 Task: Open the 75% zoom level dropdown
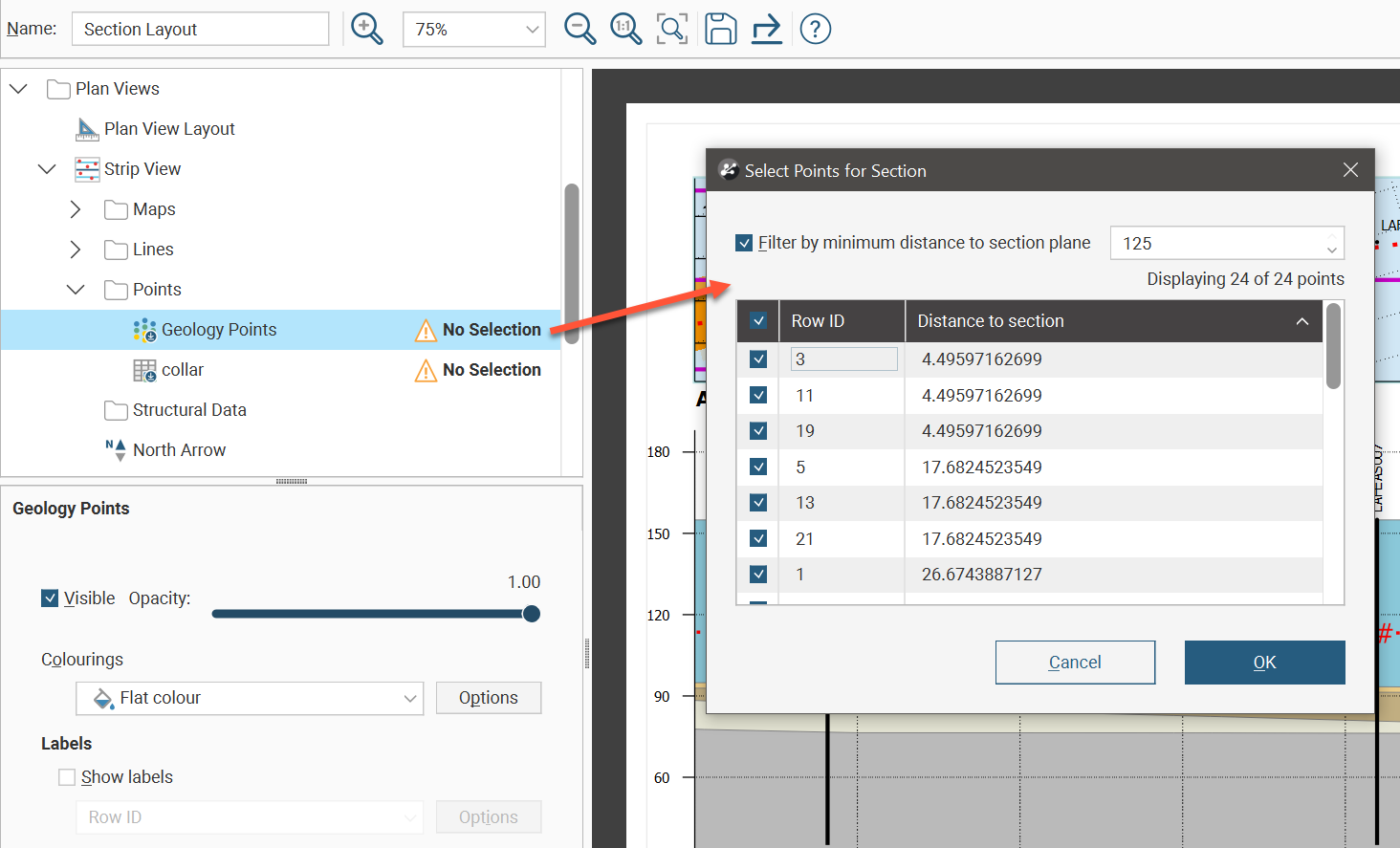[x=474, y=30]
